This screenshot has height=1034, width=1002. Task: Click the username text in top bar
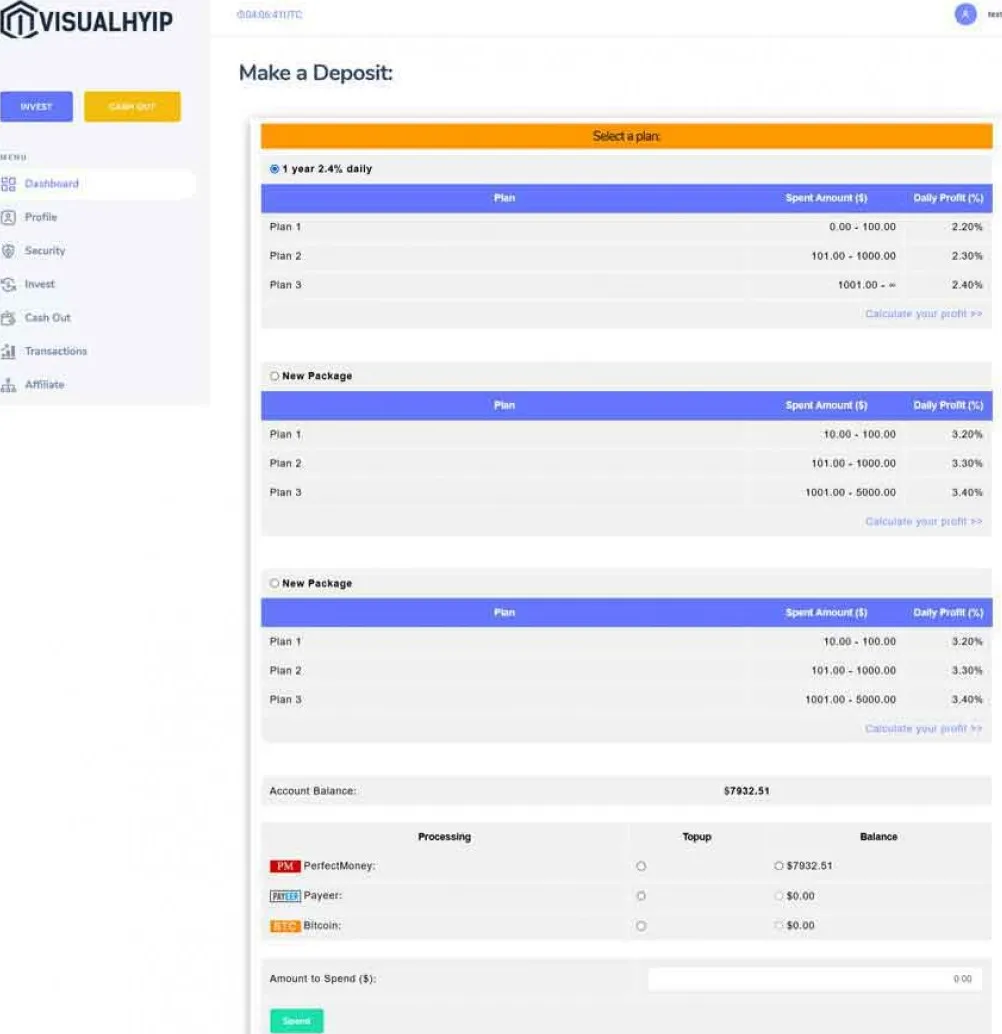pos(995,15)
